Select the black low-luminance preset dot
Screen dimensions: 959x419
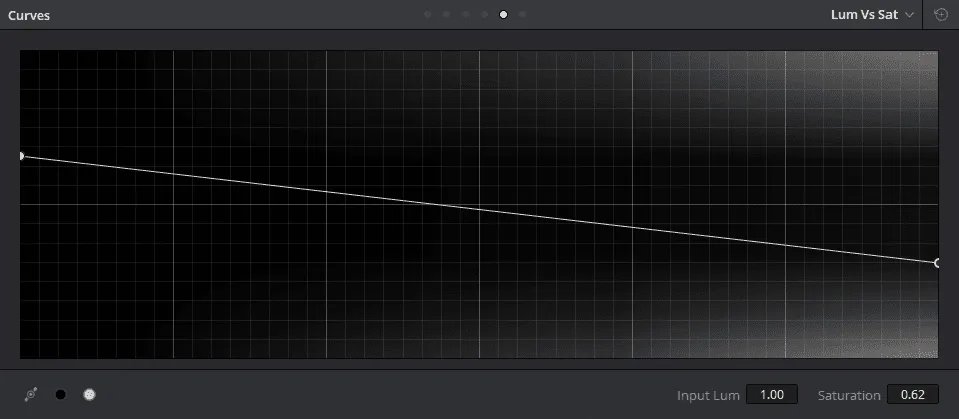[x=61, y=395]
